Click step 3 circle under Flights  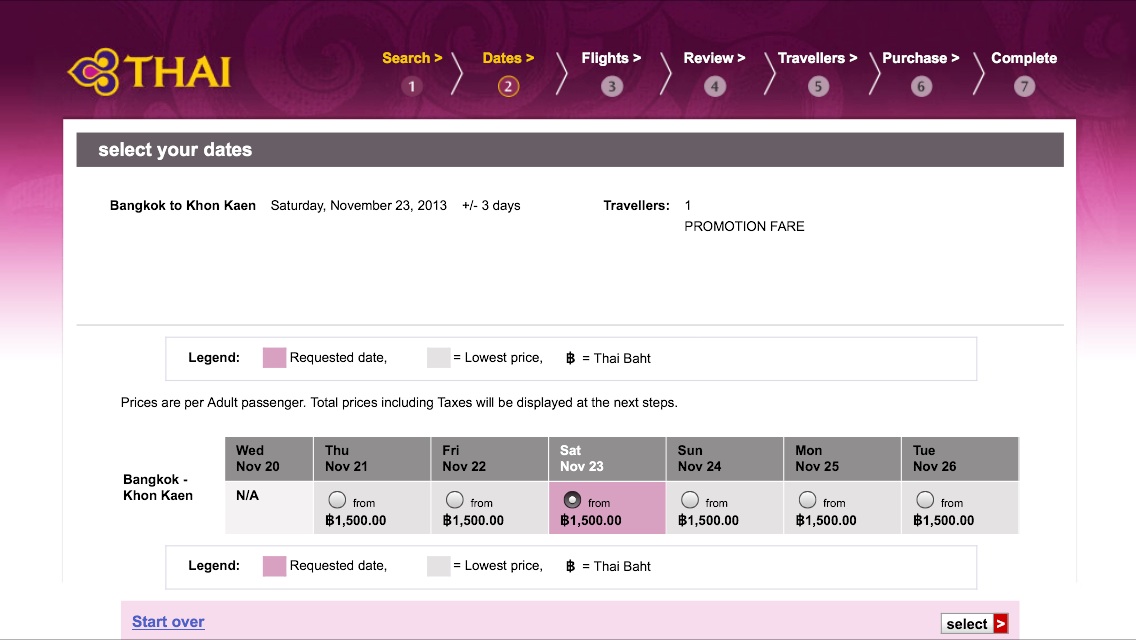[x=611, y=86]
